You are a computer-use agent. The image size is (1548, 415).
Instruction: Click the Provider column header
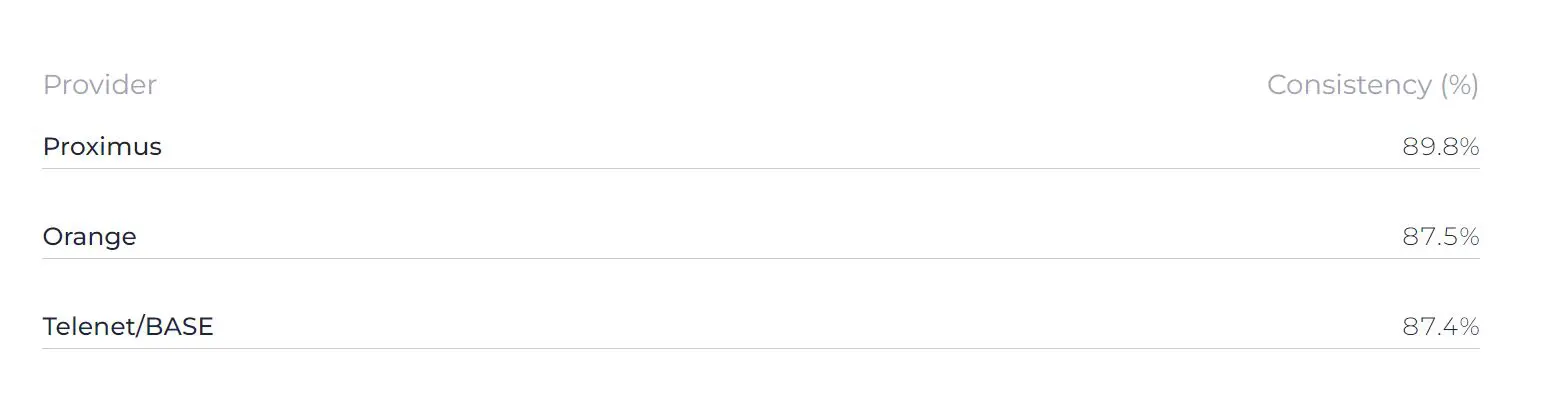pos(99,85)
